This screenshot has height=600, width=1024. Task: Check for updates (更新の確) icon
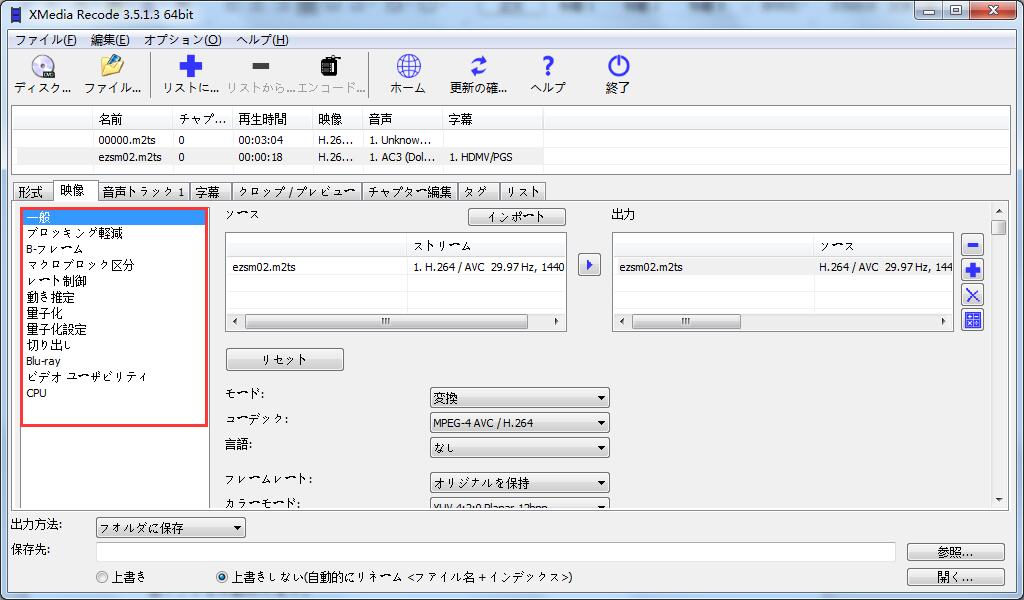tap(479, 74)
